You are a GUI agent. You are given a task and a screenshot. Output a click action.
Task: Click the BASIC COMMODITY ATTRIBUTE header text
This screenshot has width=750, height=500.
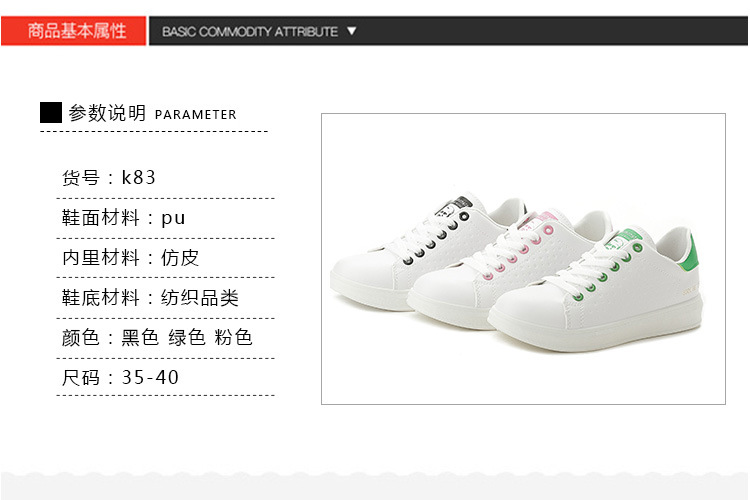pyautogui.click(x=250, y=32)
